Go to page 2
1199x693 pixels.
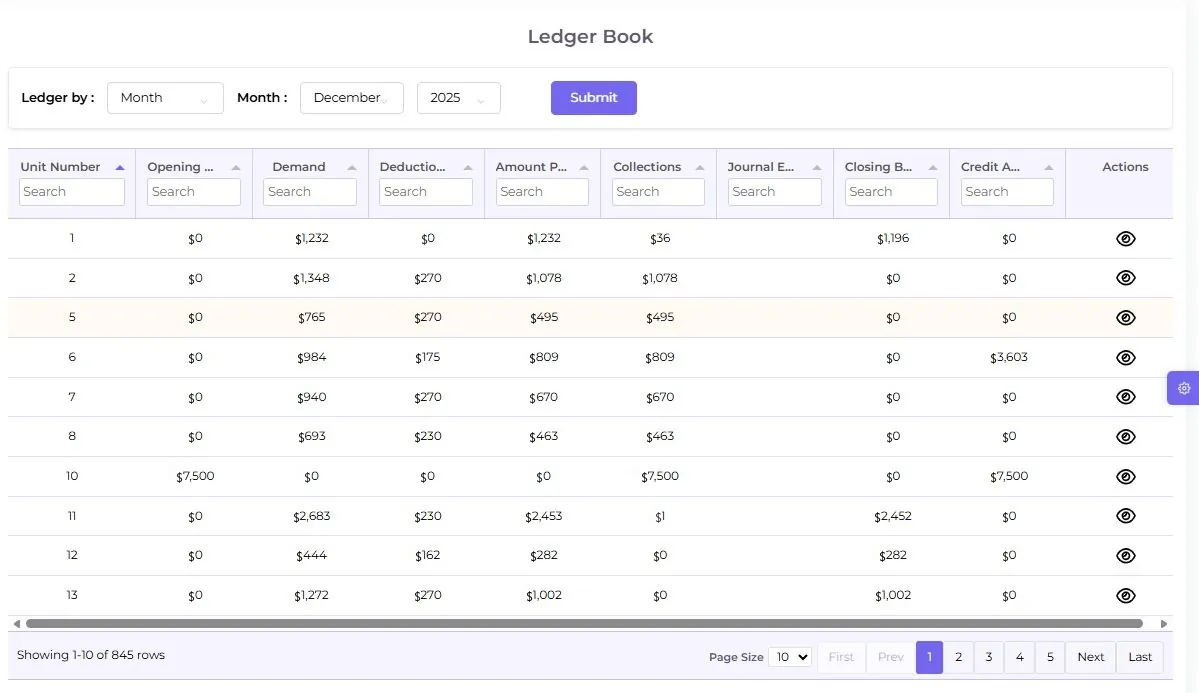(x=958, y=657)
